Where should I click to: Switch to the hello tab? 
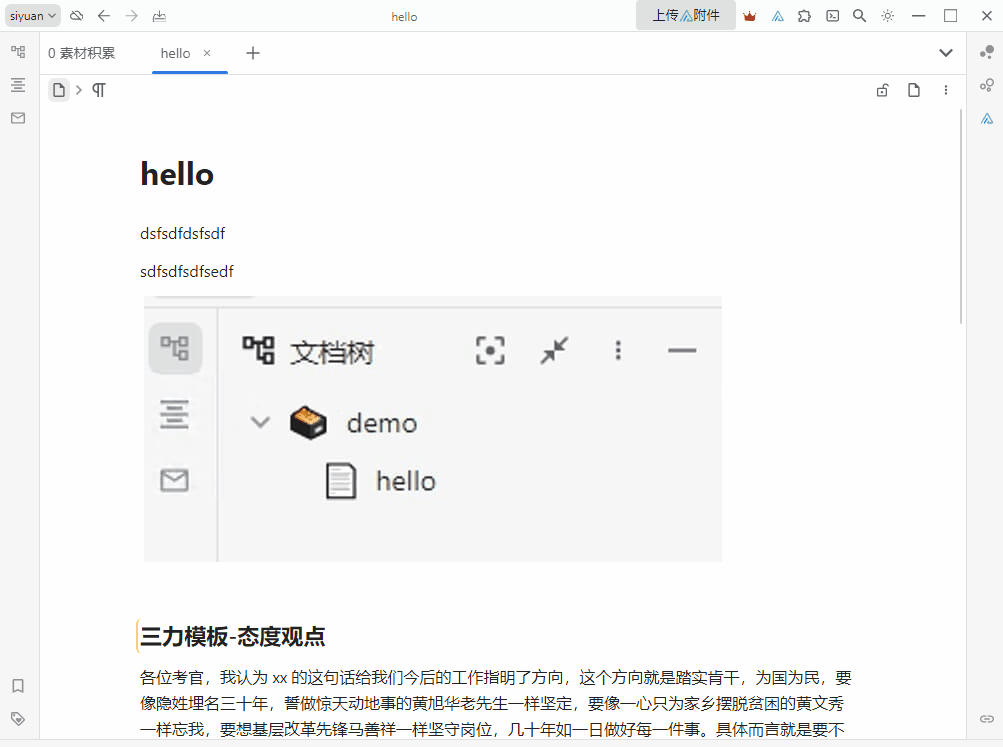(x=174, y=53)
